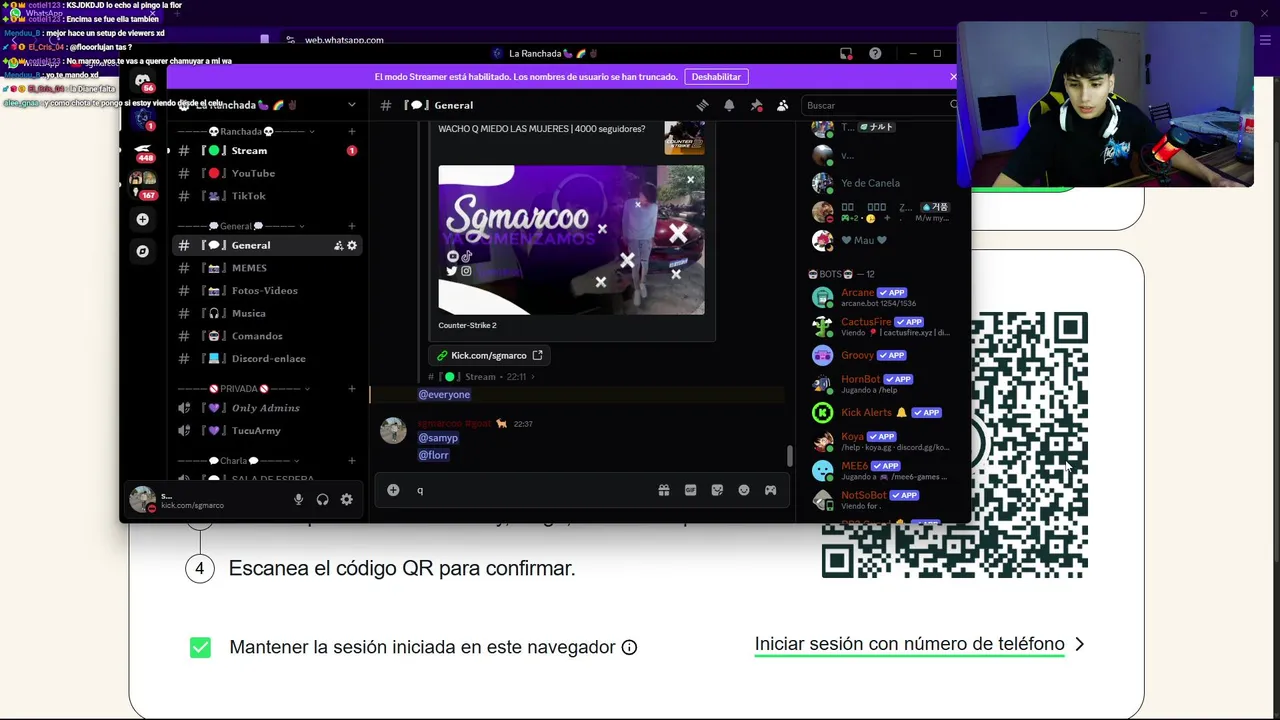This screenshot has height=720, width=1280.
Task: Create channel in General category
Action: pyautogui.click(x=351, y=226)
